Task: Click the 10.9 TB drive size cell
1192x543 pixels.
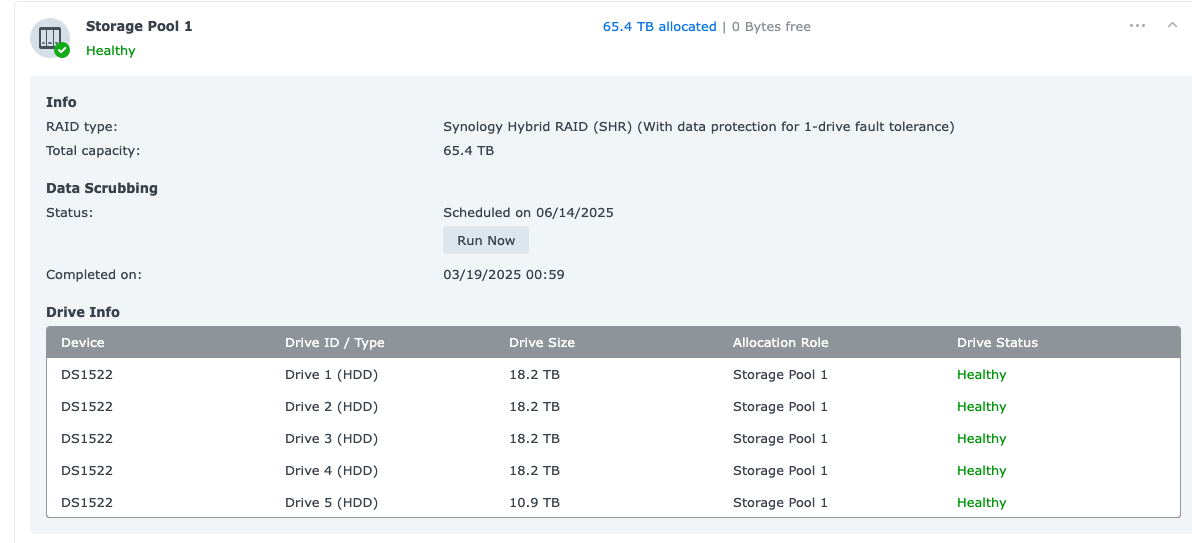Action: (x=534, y=503)
